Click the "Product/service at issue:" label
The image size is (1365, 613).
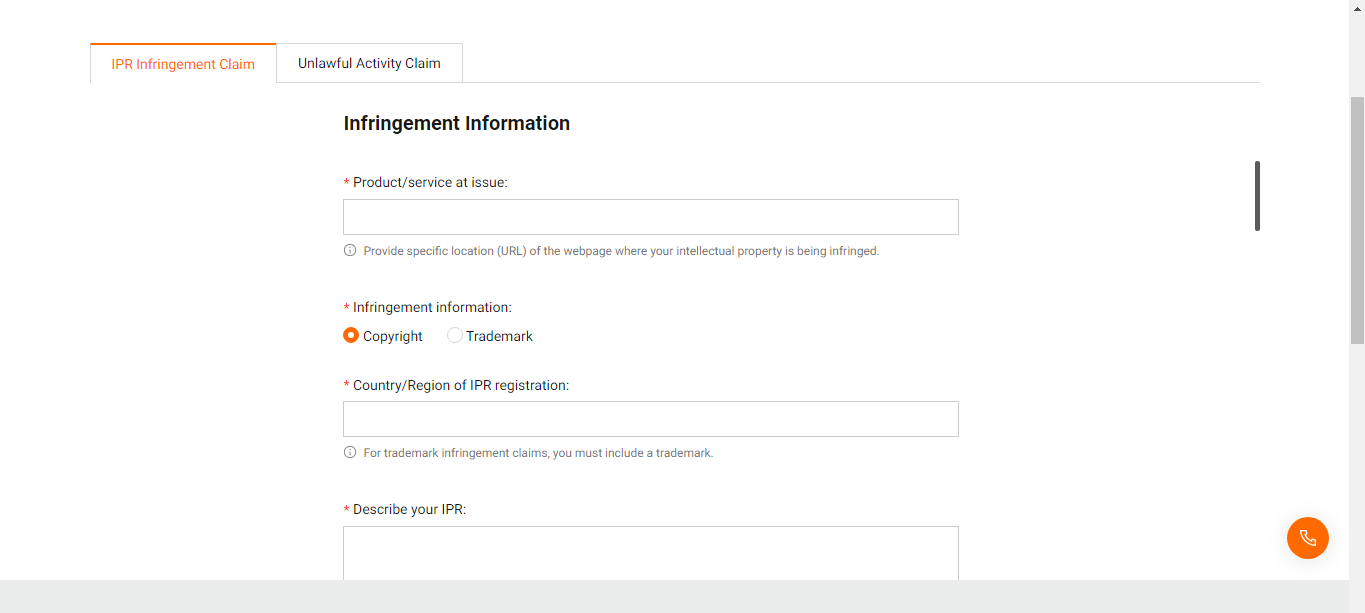pos(430,182)
